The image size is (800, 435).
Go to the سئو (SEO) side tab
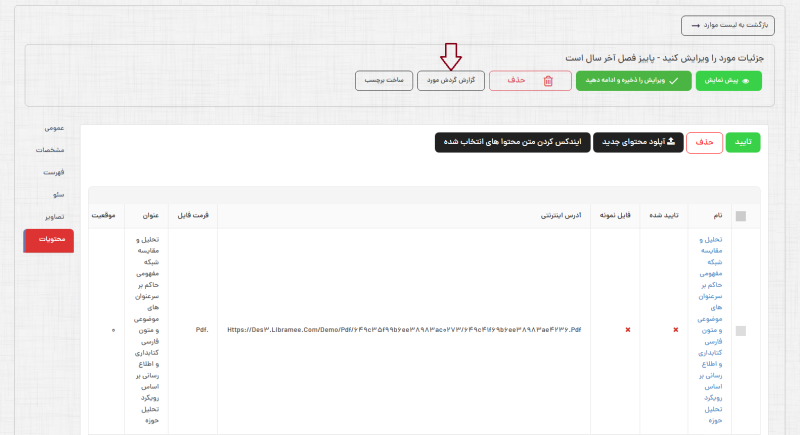tap(58, 194)
